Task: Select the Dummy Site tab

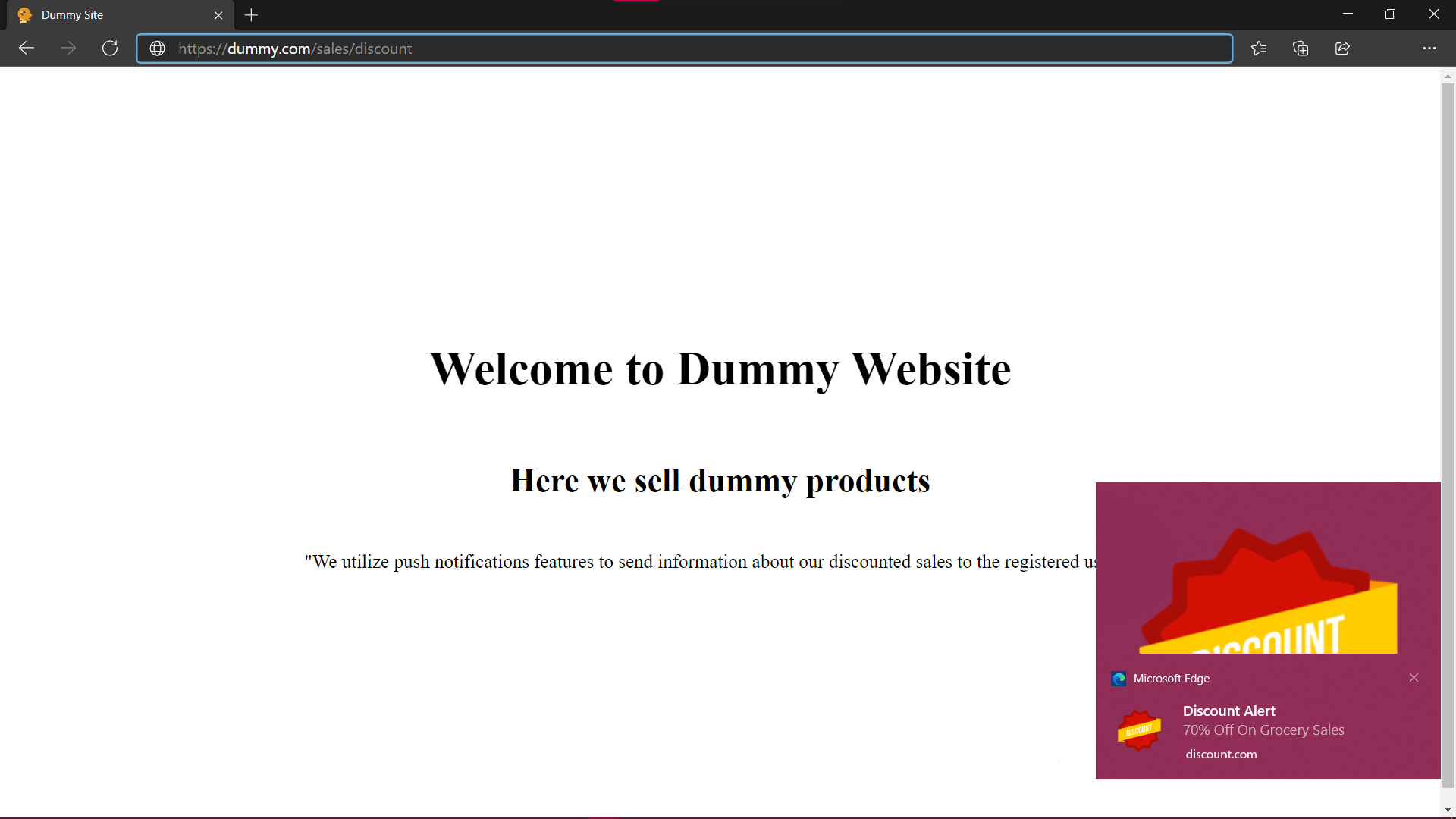Action: coord(106,15)
